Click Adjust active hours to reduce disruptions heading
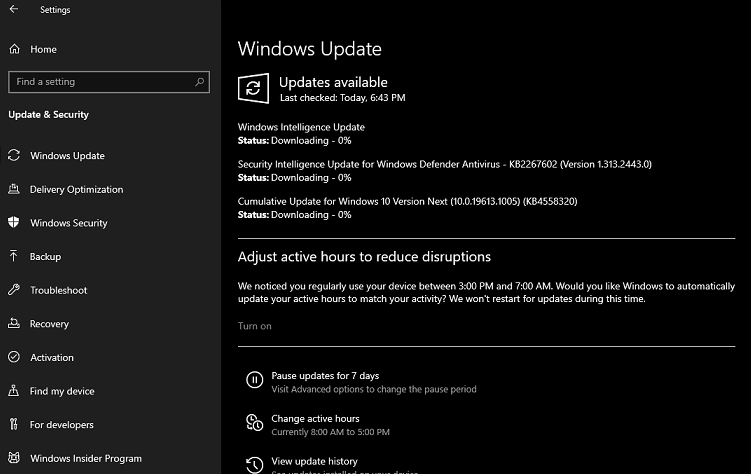 pos(364,257)
